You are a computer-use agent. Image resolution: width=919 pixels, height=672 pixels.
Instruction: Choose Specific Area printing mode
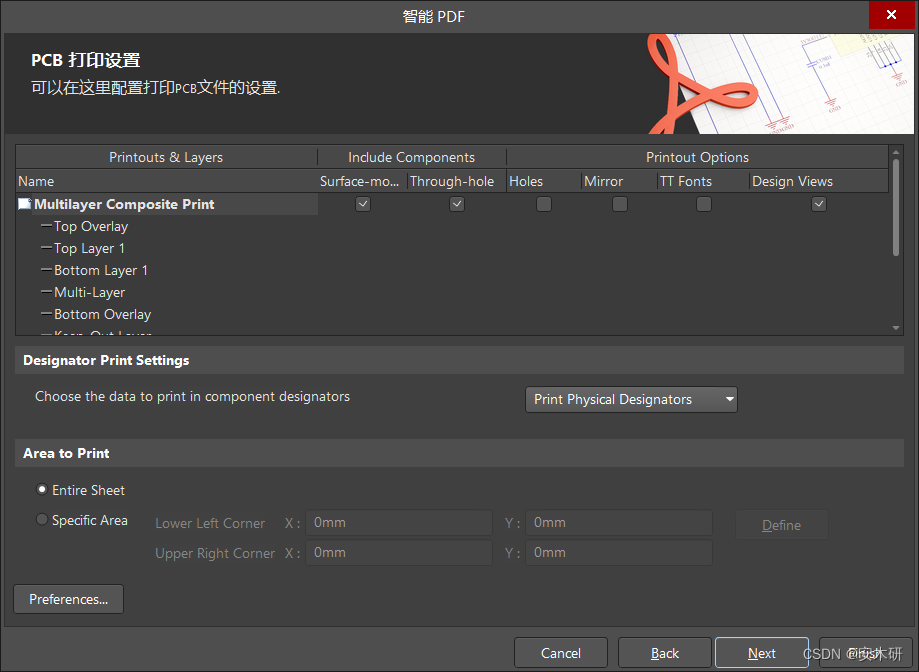42,519
